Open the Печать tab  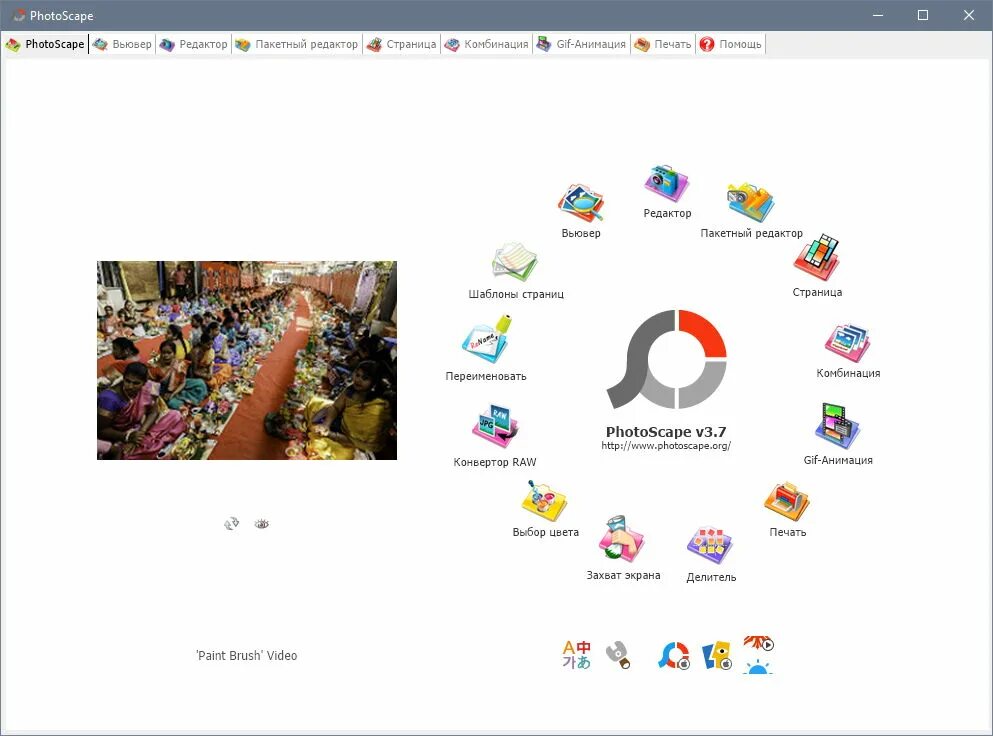pyautogui.click(x=663, y=44)
